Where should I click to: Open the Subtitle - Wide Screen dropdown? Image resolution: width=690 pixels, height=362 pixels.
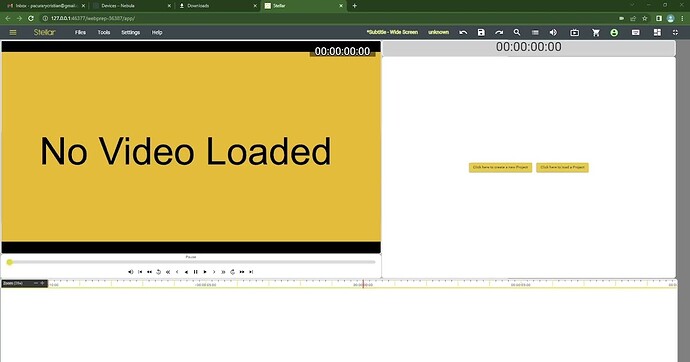tap(392, 32)
